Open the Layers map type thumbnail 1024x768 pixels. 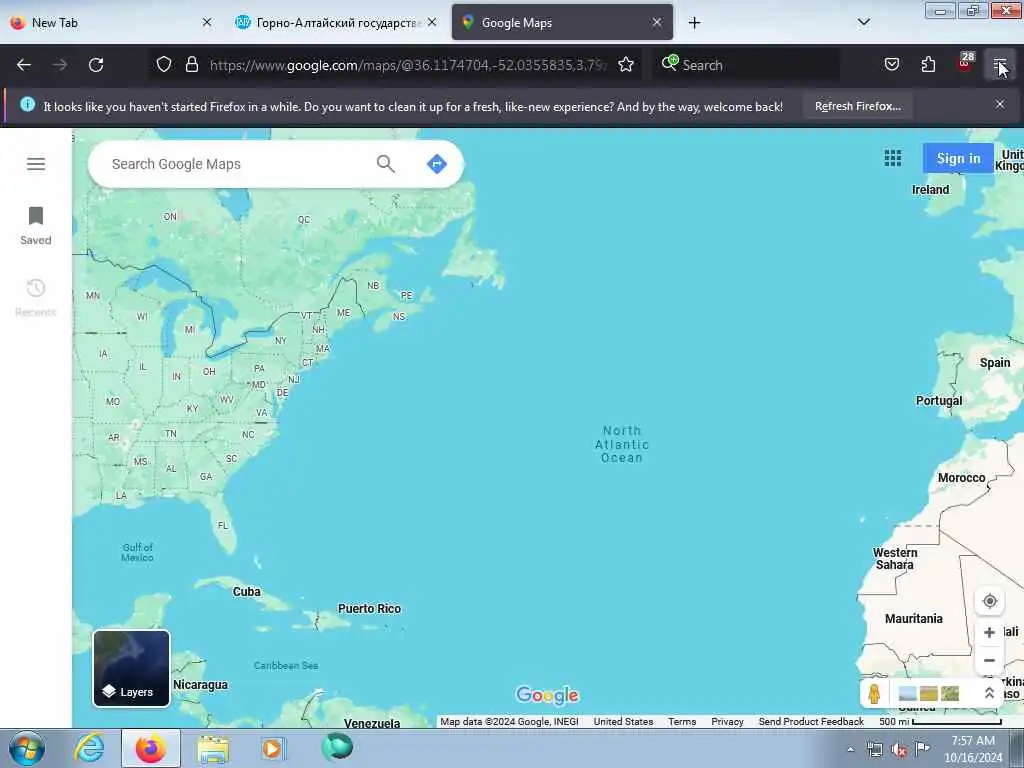[131, 668]
